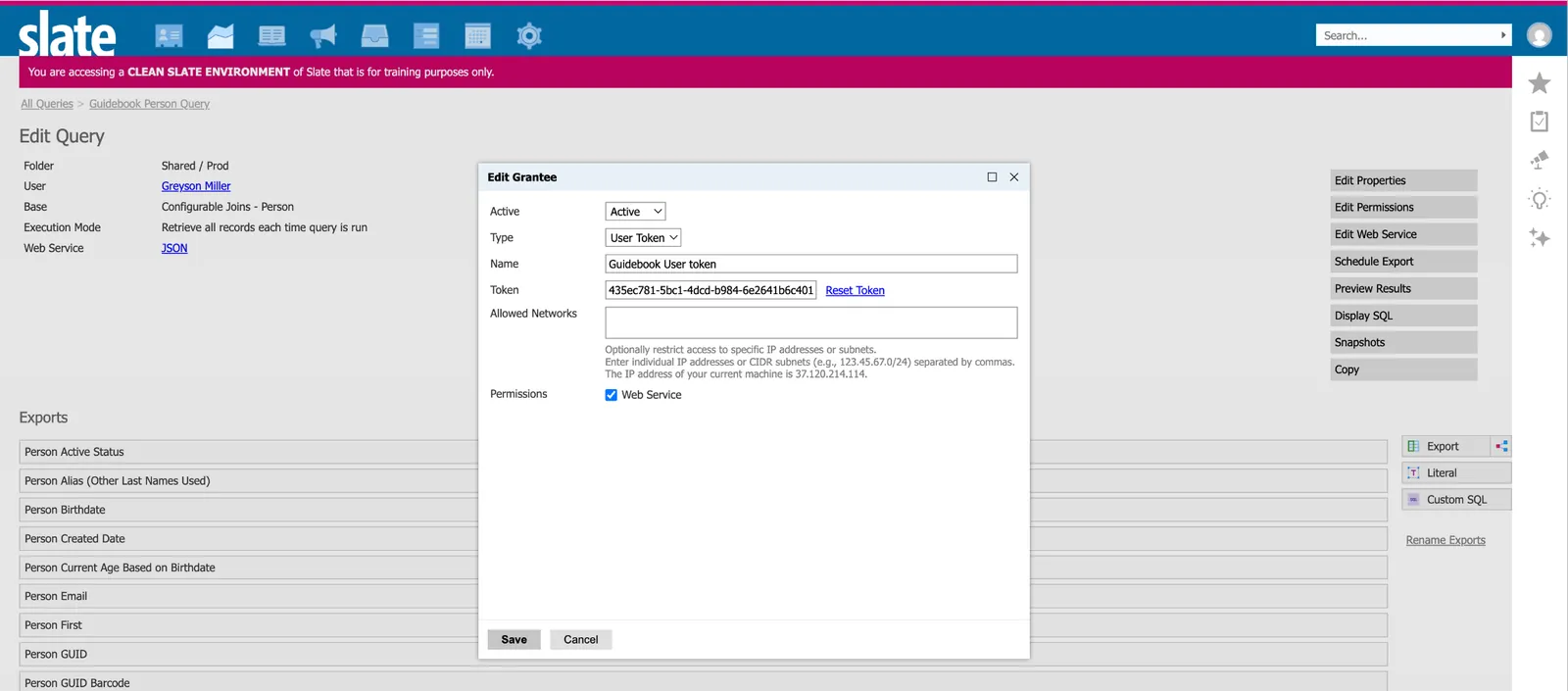Click the sparkles icon in sidebar

(1540, 237)
